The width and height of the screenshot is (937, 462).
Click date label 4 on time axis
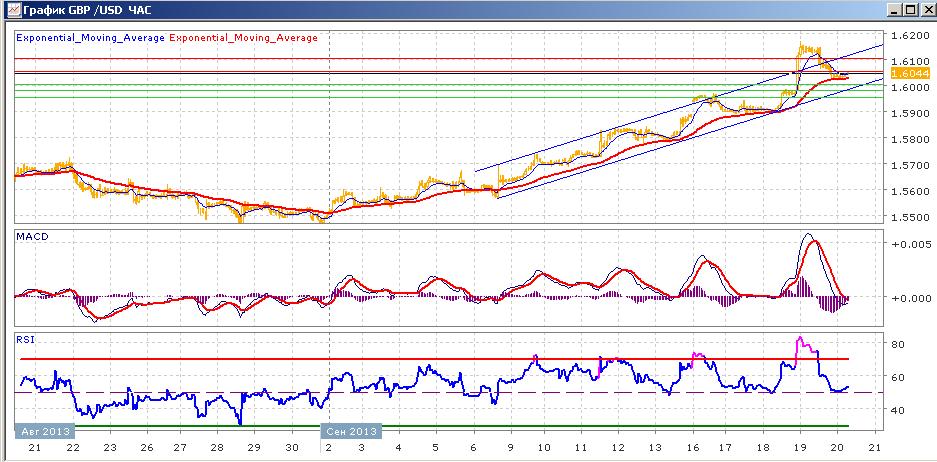[399, 448]
